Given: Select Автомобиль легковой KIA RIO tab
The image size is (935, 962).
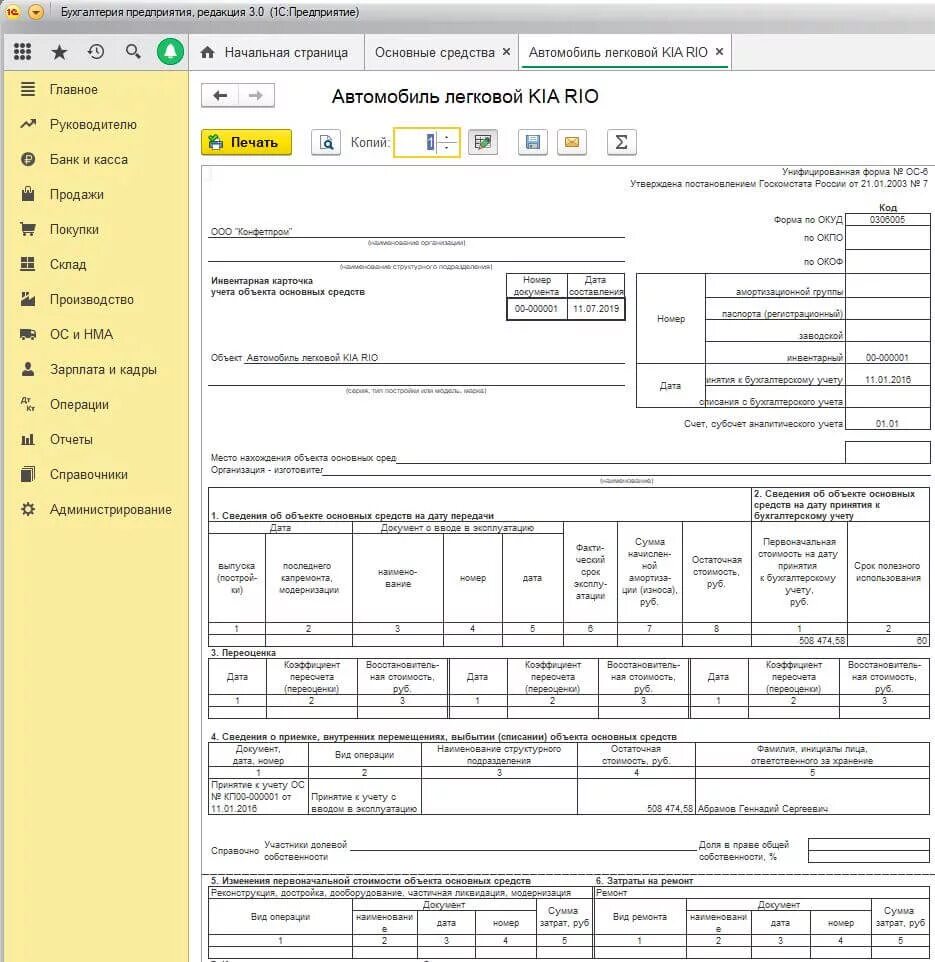Looking at the screenshot, I should pos(618,53).
